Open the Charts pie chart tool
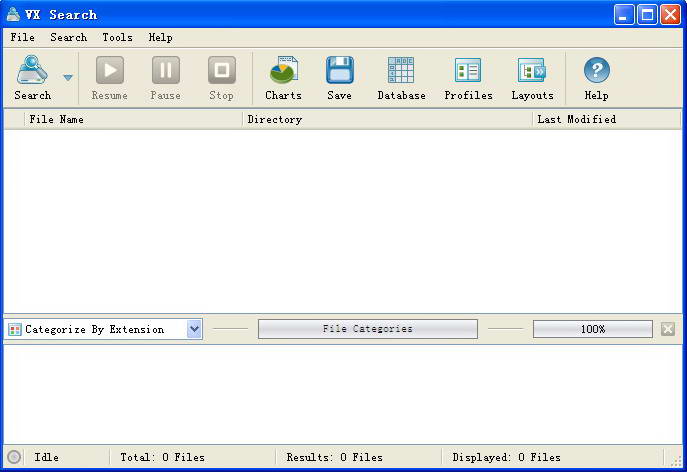The image size is (687, 472). coord(283,78)
